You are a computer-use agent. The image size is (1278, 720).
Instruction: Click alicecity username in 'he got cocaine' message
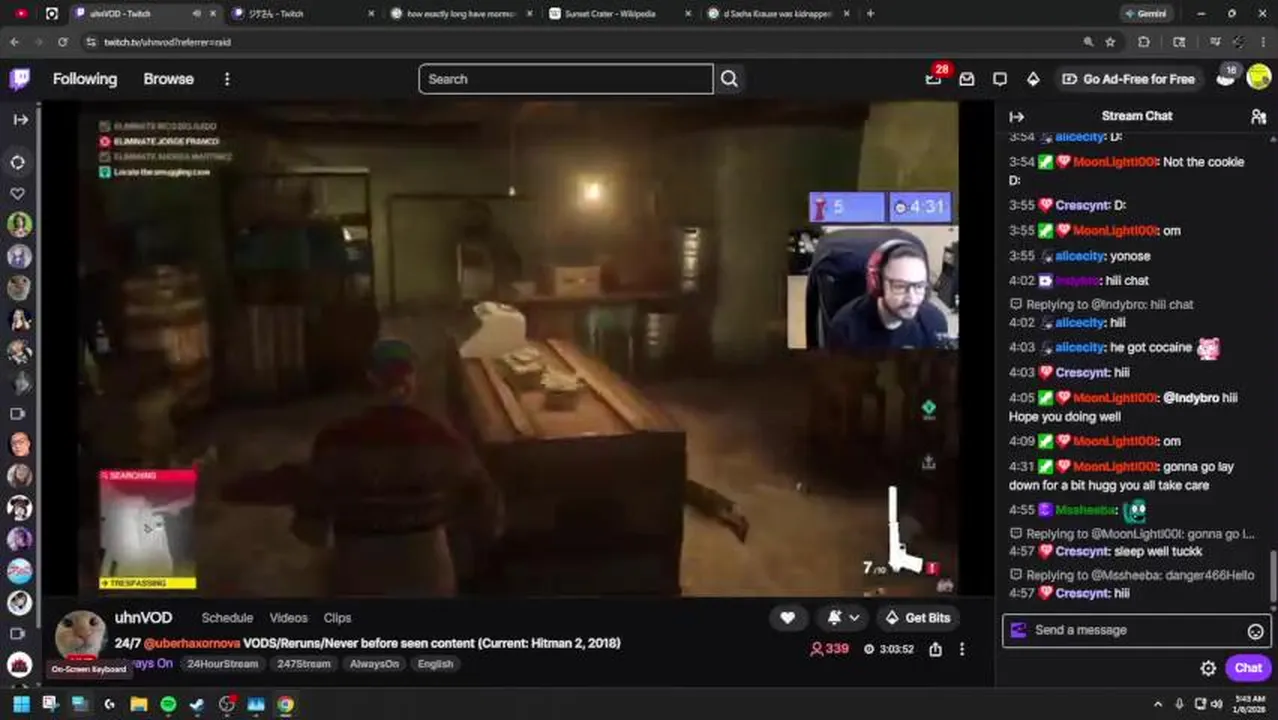click(x=1080, y=348)
